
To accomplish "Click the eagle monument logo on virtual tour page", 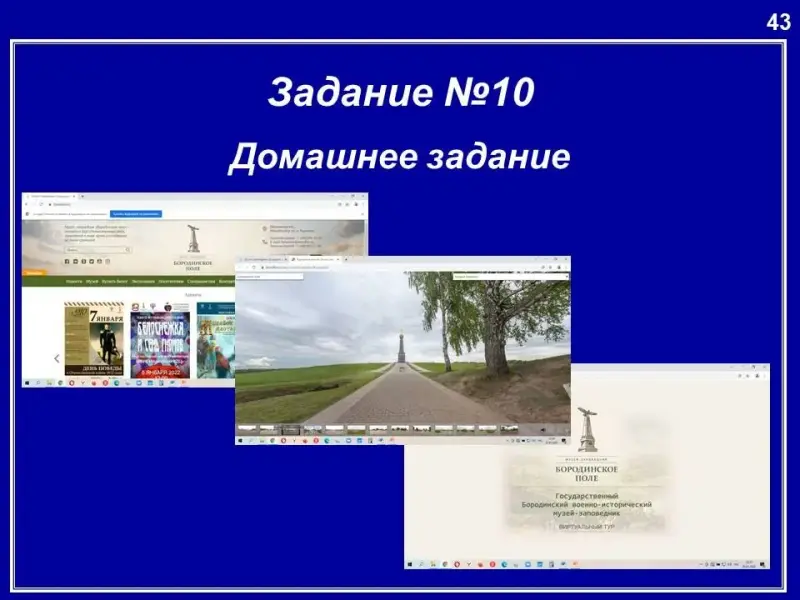I will pyautogui.click(x=587, y=431).
